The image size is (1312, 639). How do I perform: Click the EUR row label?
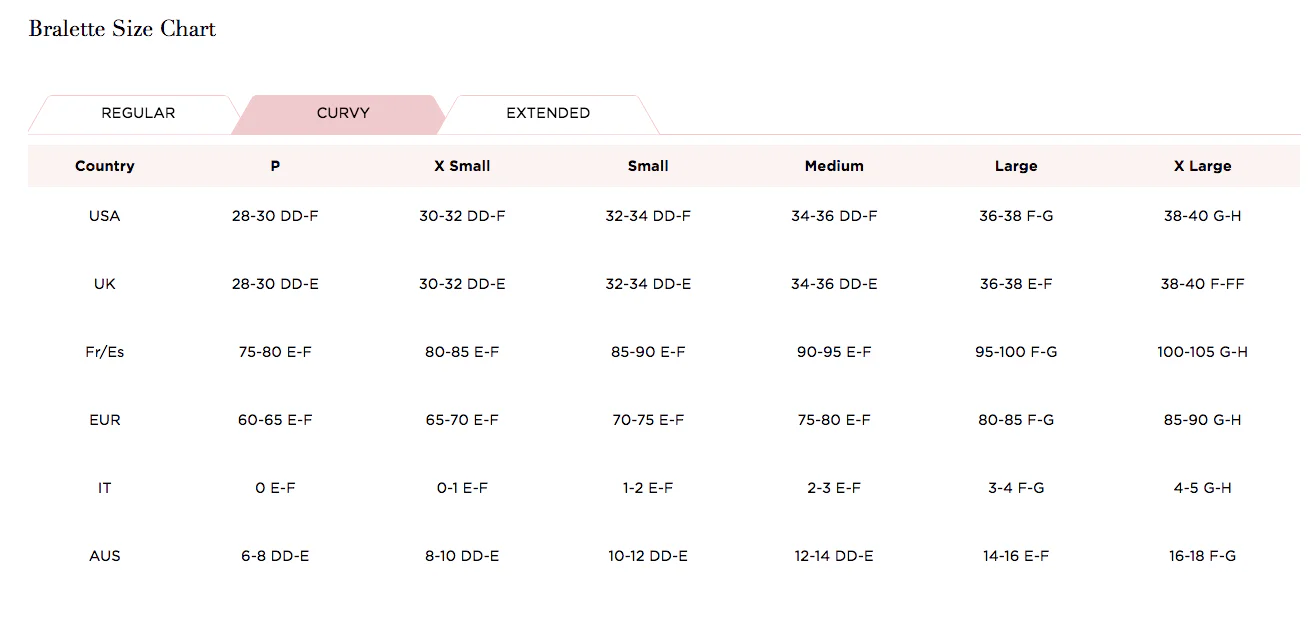pyautogui.click(x=105, y=420)
